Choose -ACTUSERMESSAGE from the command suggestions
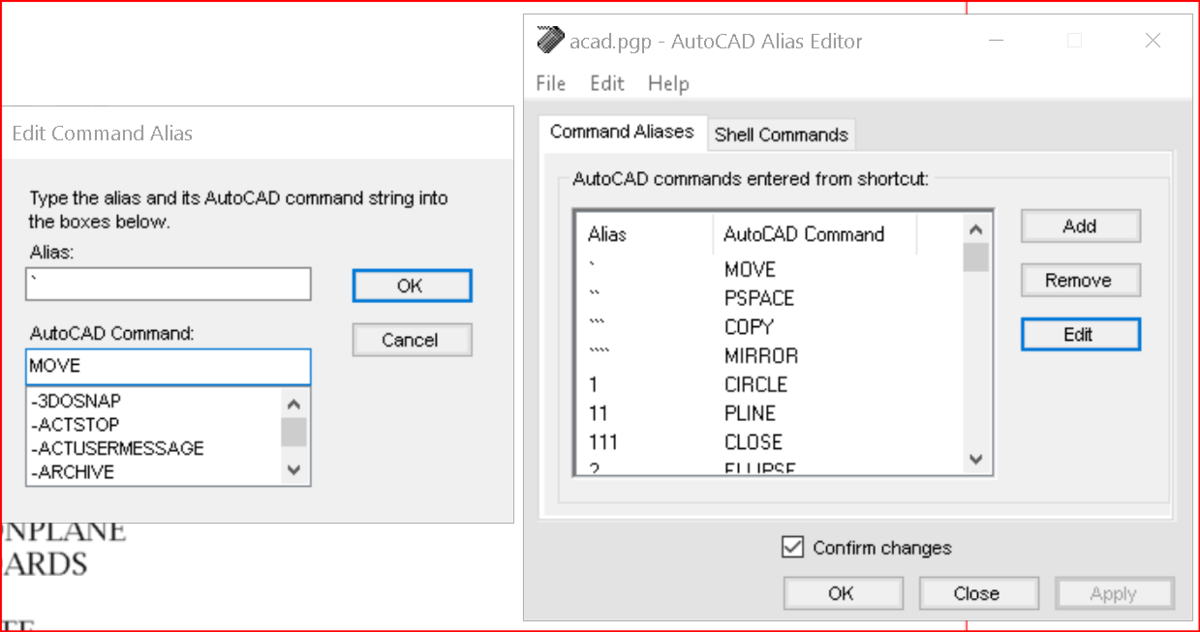The width and height of the screenshot is (1200, 632). 118,448
